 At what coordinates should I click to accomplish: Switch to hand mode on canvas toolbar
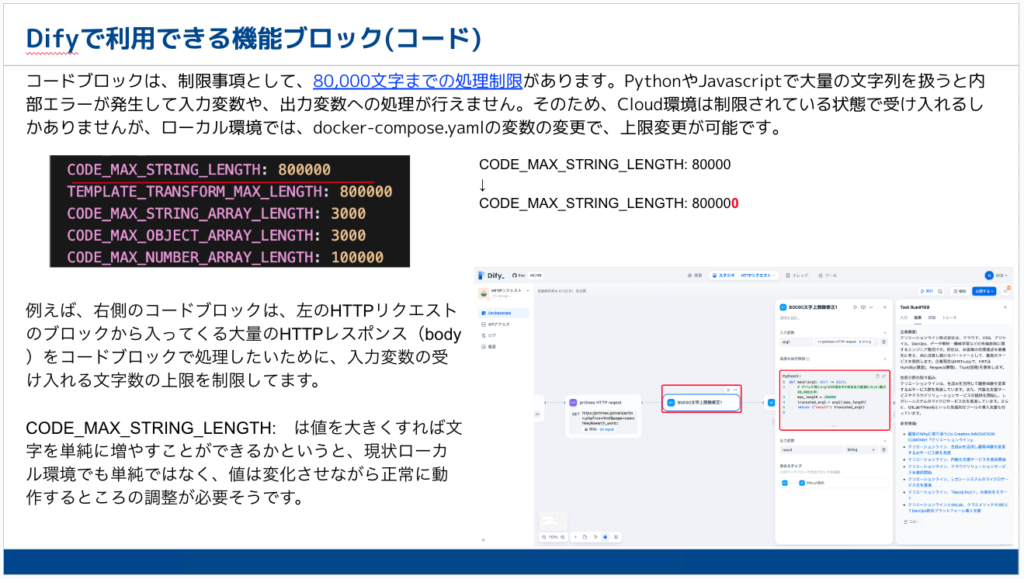tap(605, 537)
